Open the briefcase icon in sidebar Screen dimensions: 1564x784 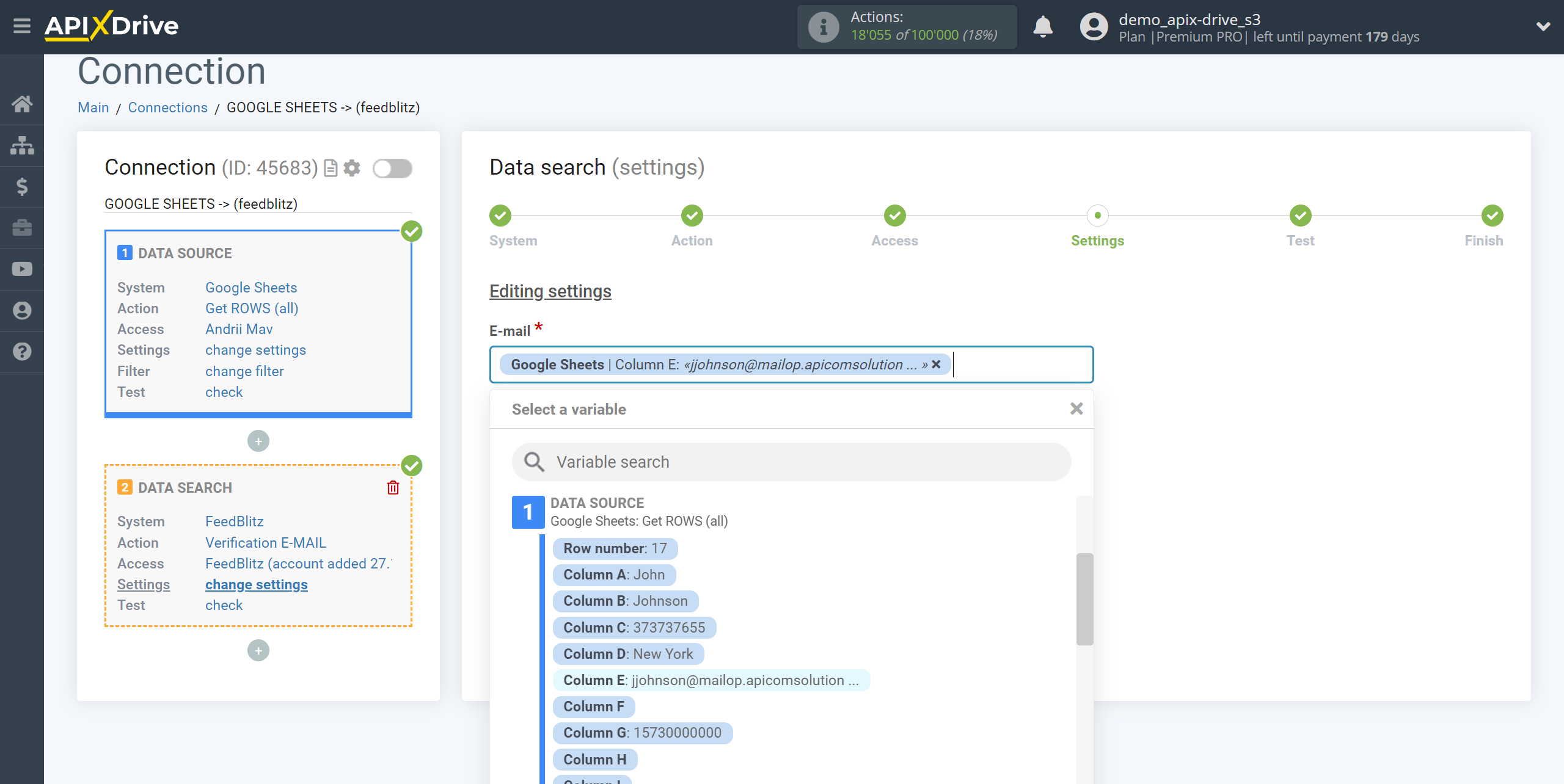pyautogui.click(x=22, y=228)
